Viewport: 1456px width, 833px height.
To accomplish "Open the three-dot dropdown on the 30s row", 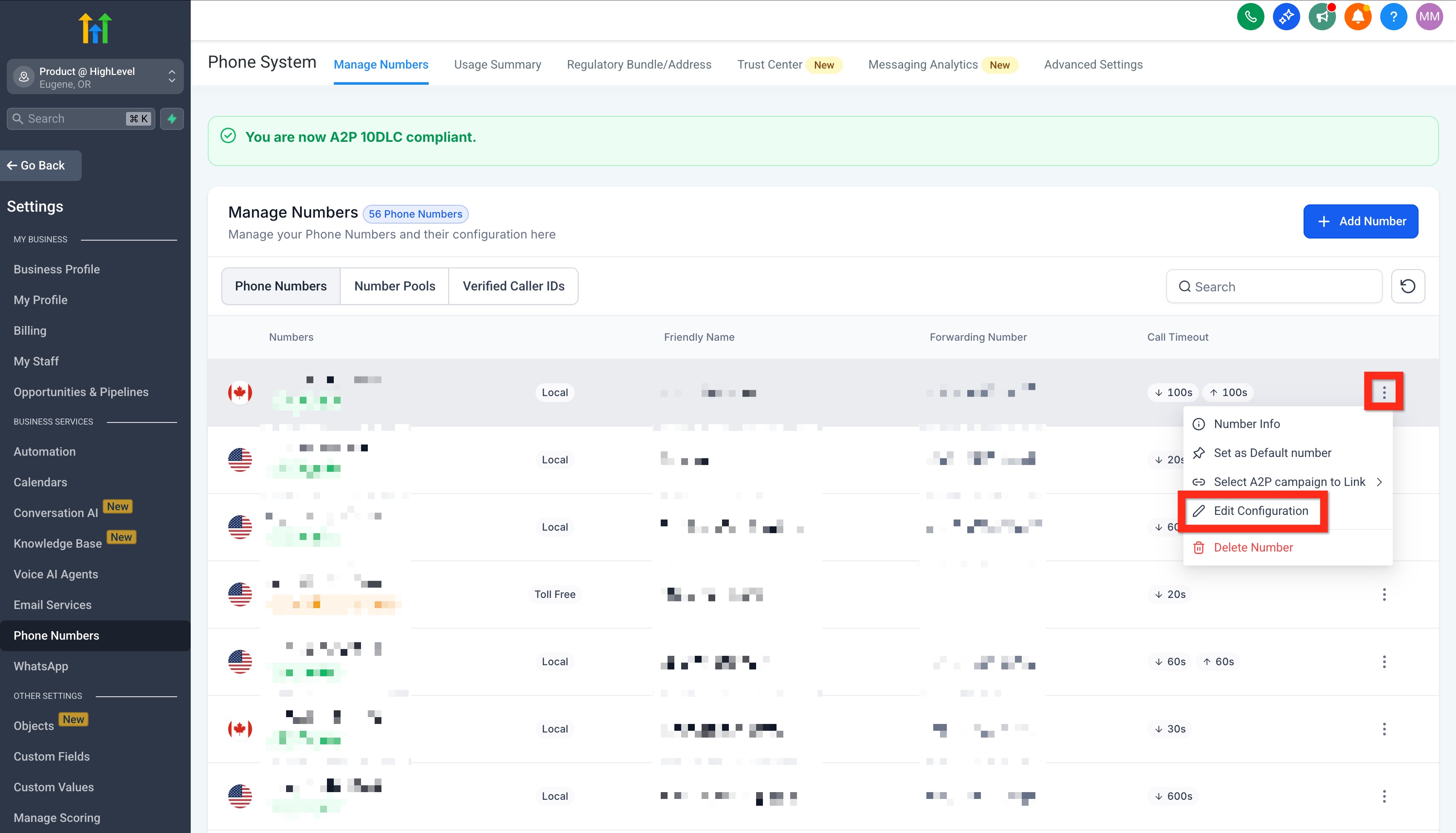I will [x=1384, y=729].
